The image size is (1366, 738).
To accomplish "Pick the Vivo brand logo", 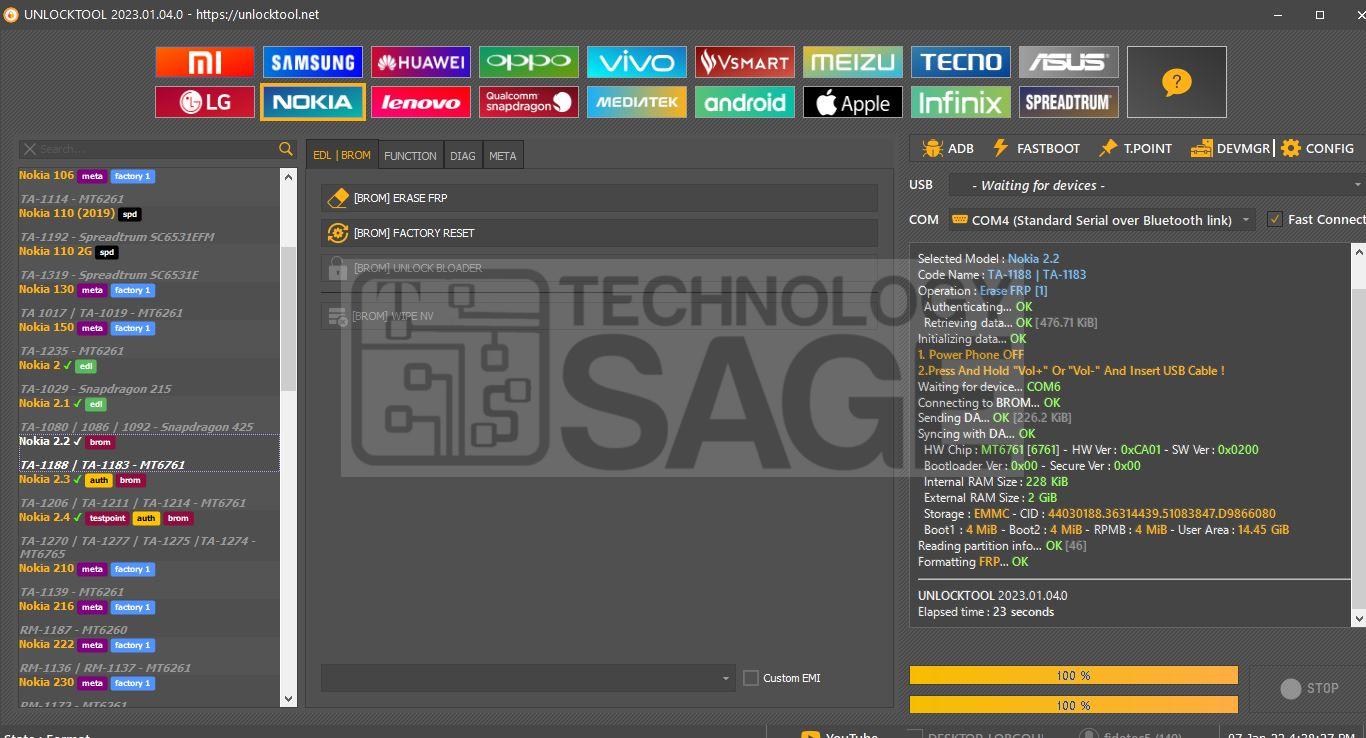I will pos(637,62).
